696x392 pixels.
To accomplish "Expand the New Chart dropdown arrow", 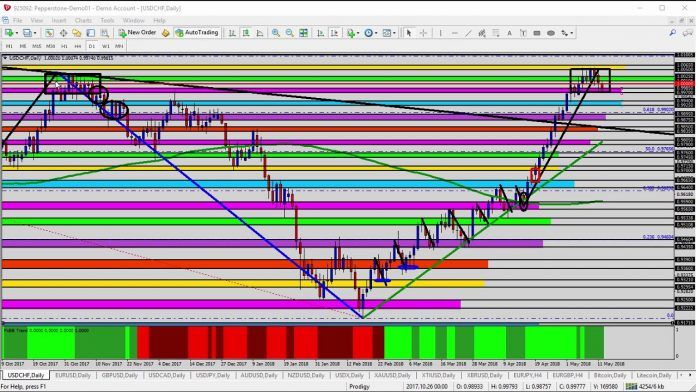I will point(16,33).
